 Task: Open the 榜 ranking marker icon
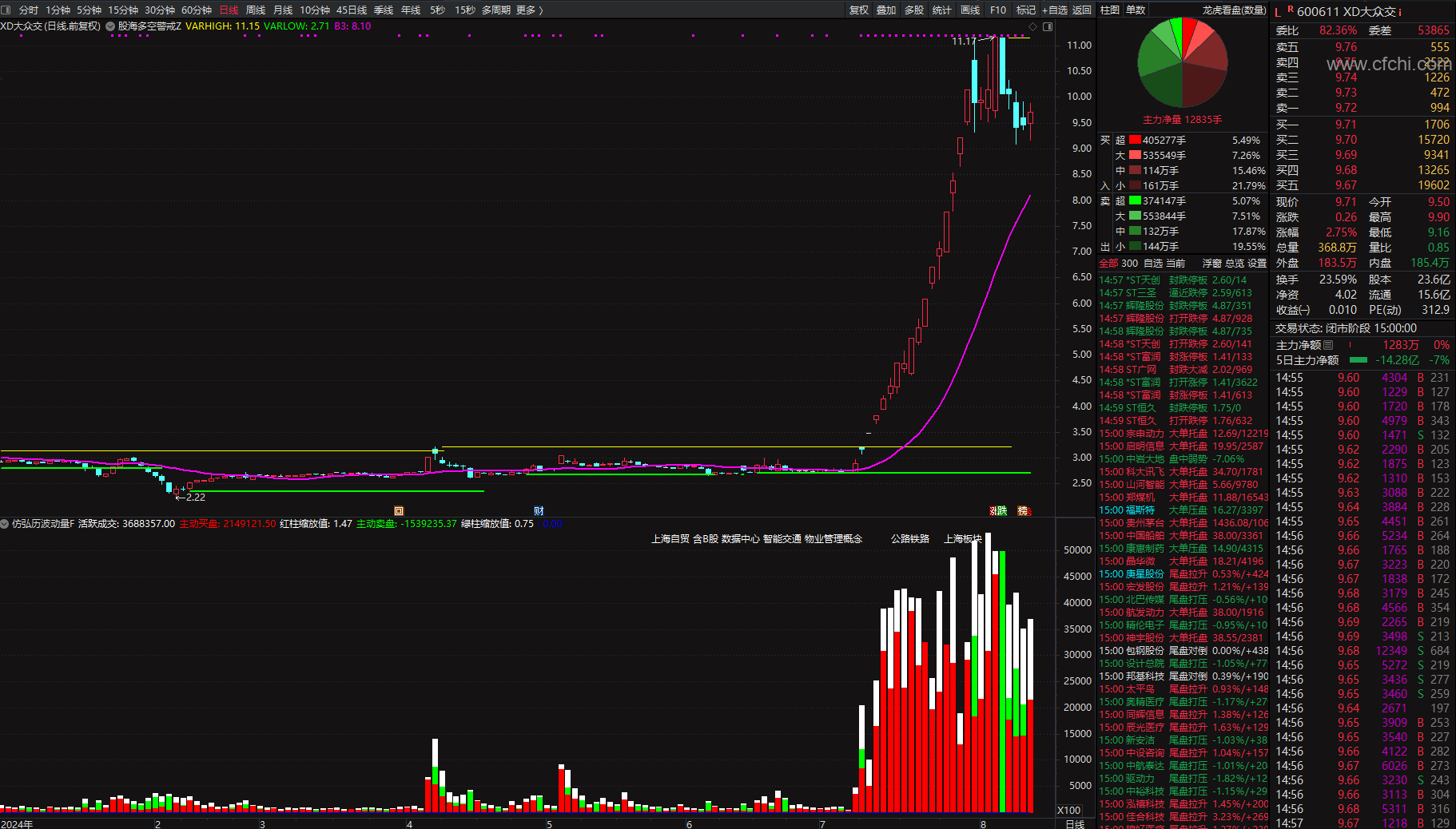(1024, 511)
